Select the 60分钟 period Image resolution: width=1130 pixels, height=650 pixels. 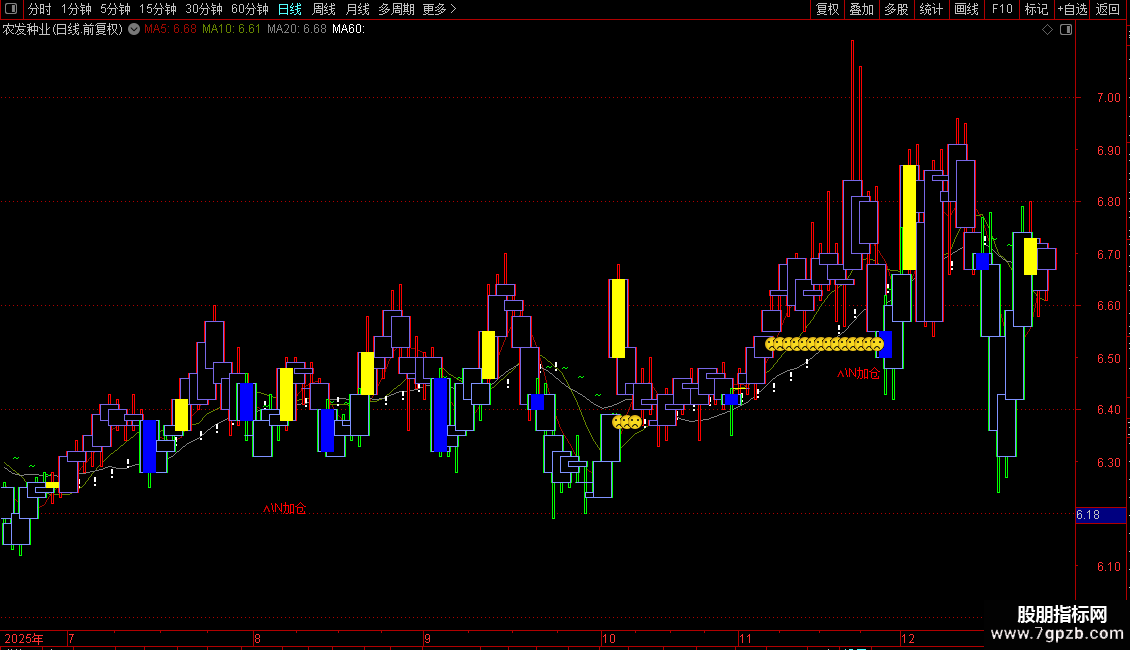tap(250, 9)
